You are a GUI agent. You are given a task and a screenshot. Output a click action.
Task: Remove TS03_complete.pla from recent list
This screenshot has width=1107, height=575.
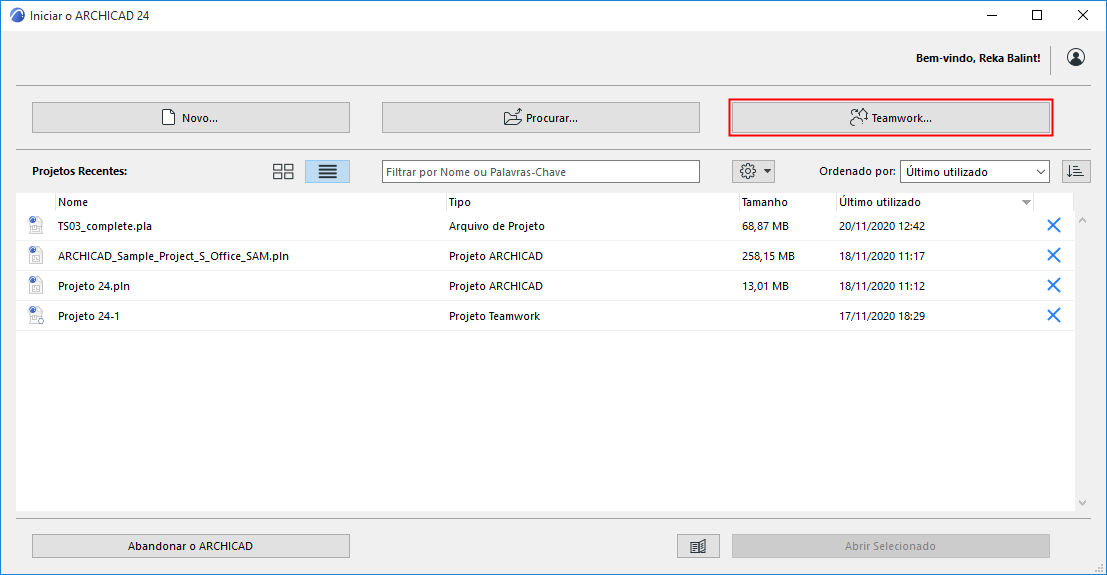click(1053, 225)
